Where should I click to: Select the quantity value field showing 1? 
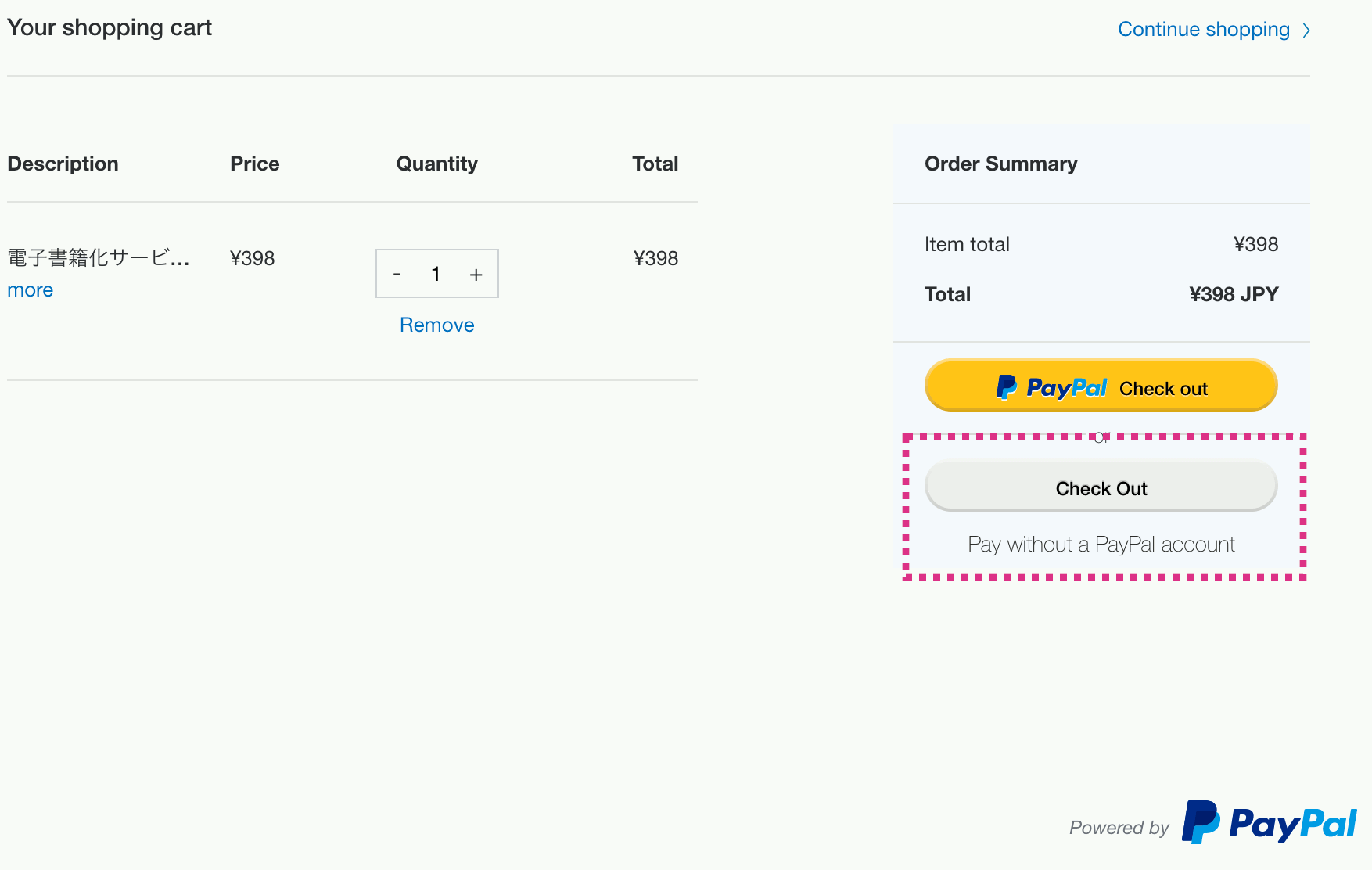point(436,274)
